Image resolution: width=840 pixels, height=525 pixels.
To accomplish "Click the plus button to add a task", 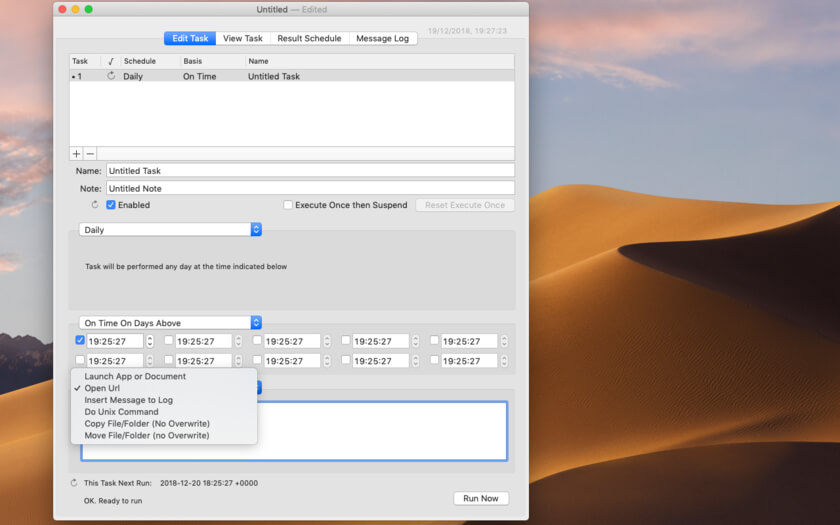I will click(76, 154).
